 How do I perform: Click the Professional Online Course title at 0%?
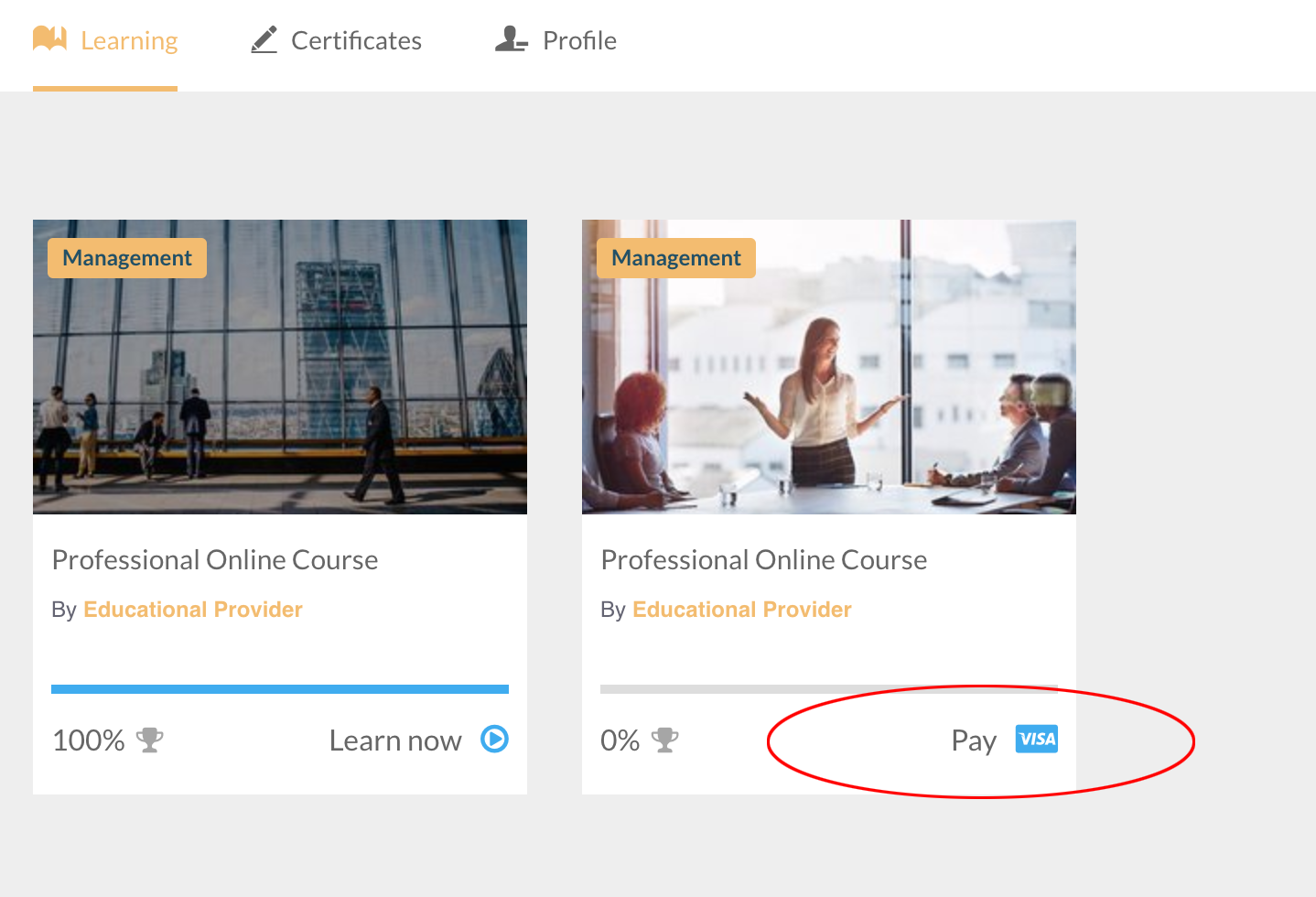point(764,559)
